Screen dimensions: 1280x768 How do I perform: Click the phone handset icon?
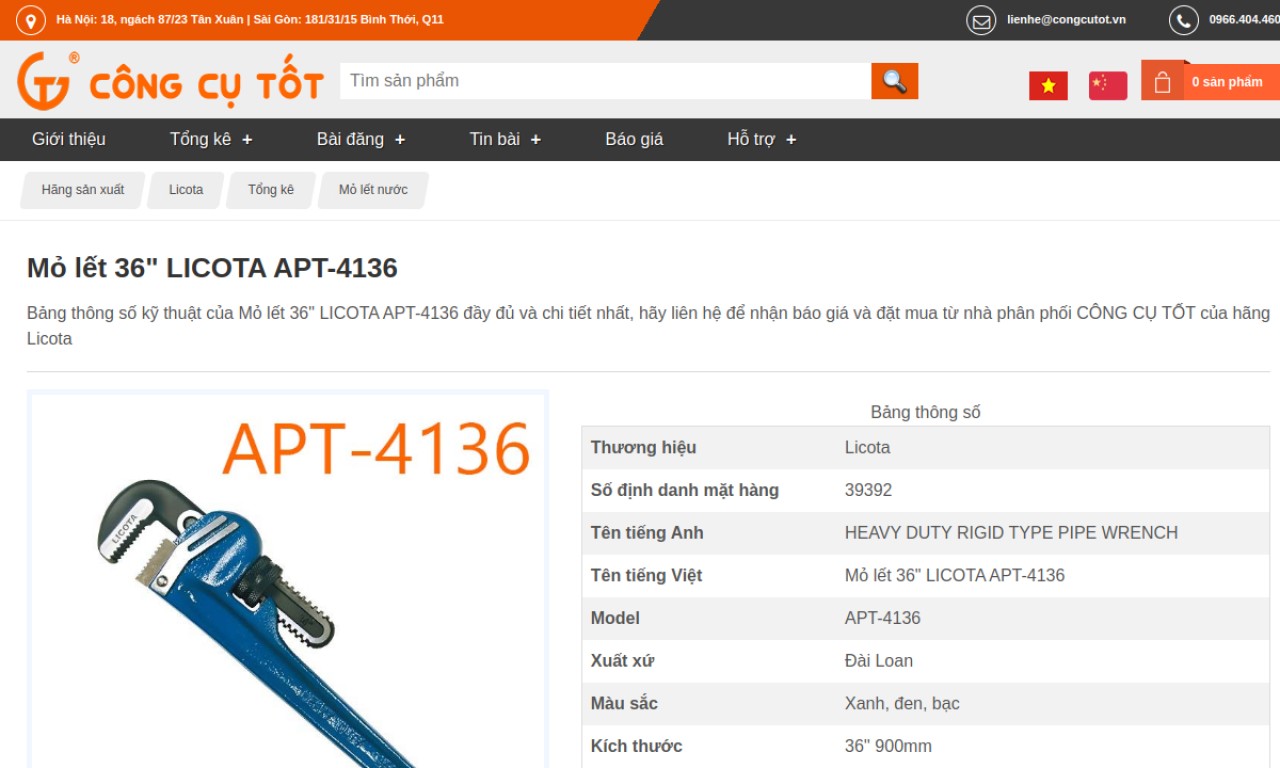[1183, 20]
